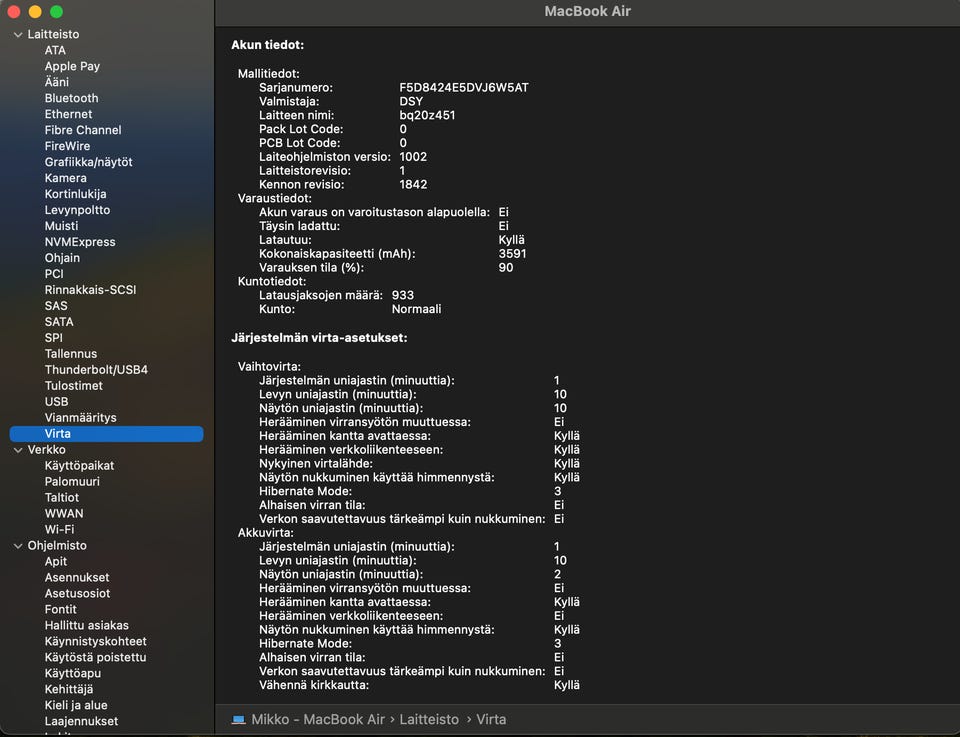The image size is (960, 737).
Task: Click Mikko - MacBook Air in path bar
Action: (x=317, y=720)
